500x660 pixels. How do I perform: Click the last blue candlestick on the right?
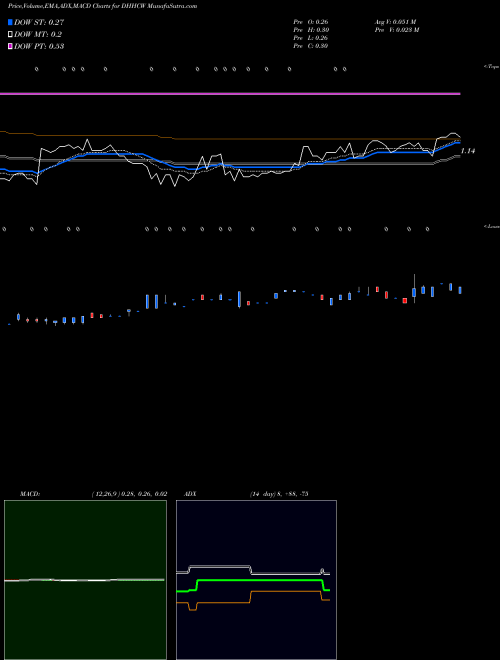[x=460, y=290]
